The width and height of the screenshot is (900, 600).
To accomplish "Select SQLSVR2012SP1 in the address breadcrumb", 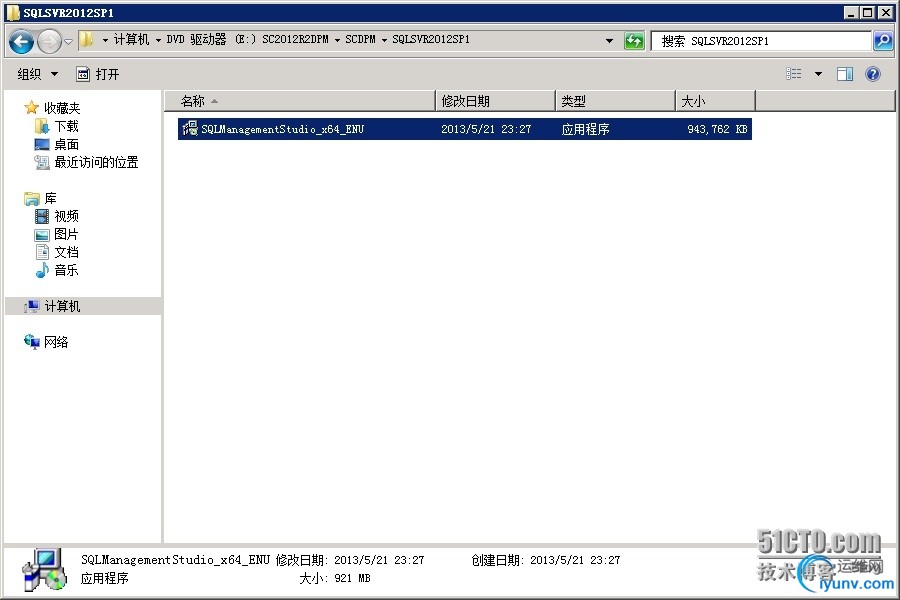I will tap(431, 40).
